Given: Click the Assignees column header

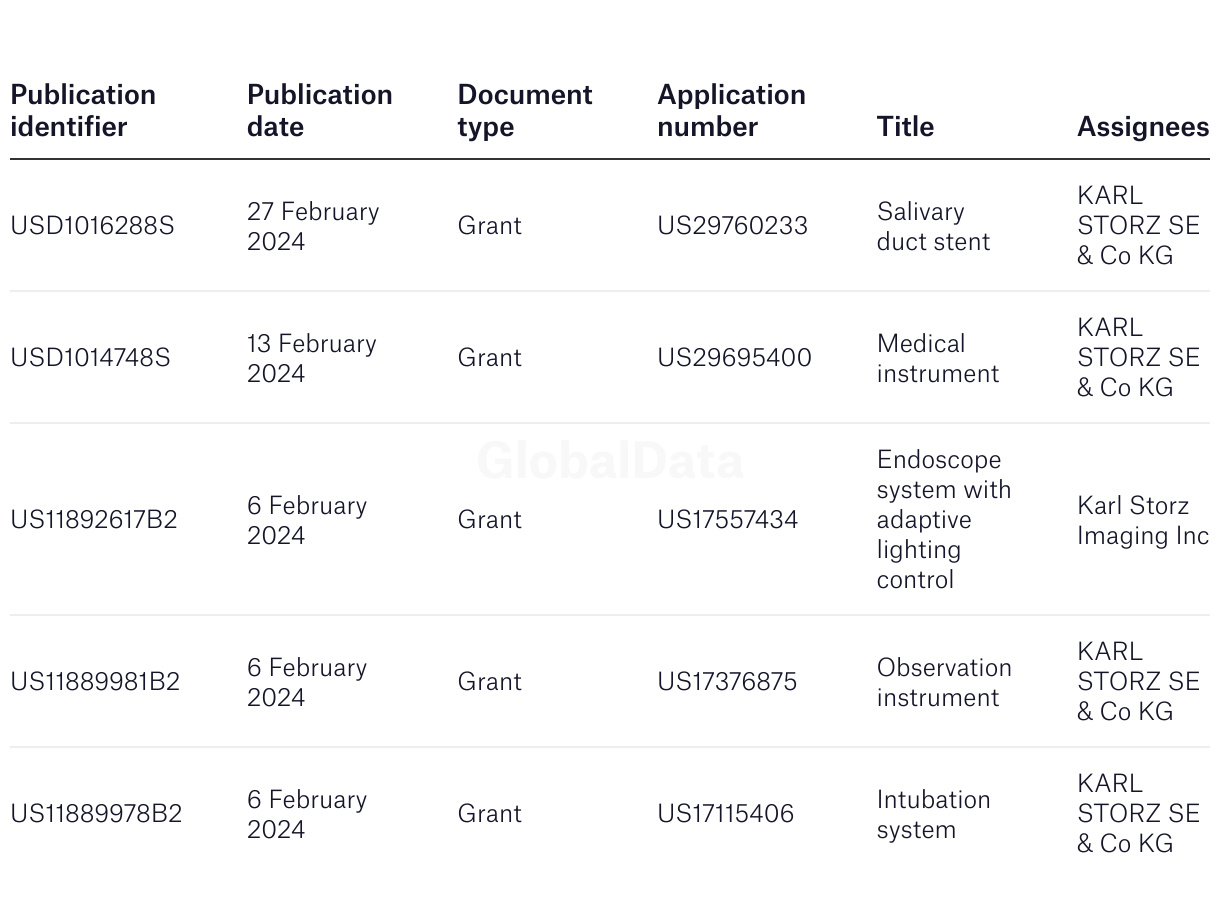Looking at the screenshot, I should coord(1142,126).
